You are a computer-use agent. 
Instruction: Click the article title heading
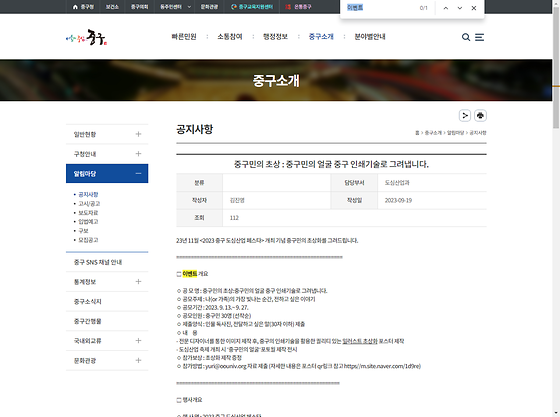coord(331,164)
